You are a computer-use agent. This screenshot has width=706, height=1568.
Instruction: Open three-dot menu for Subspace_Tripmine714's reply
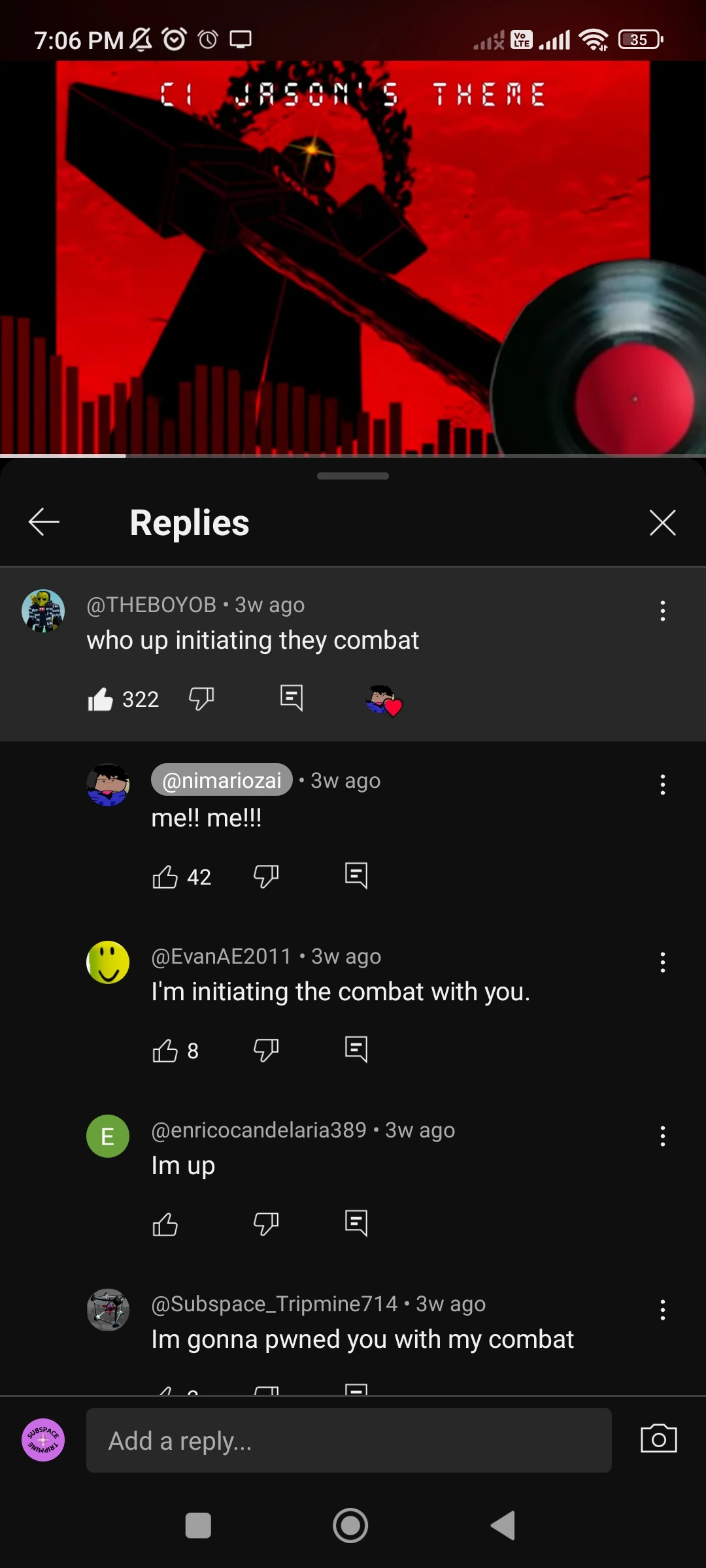(x=663, y=1310)
